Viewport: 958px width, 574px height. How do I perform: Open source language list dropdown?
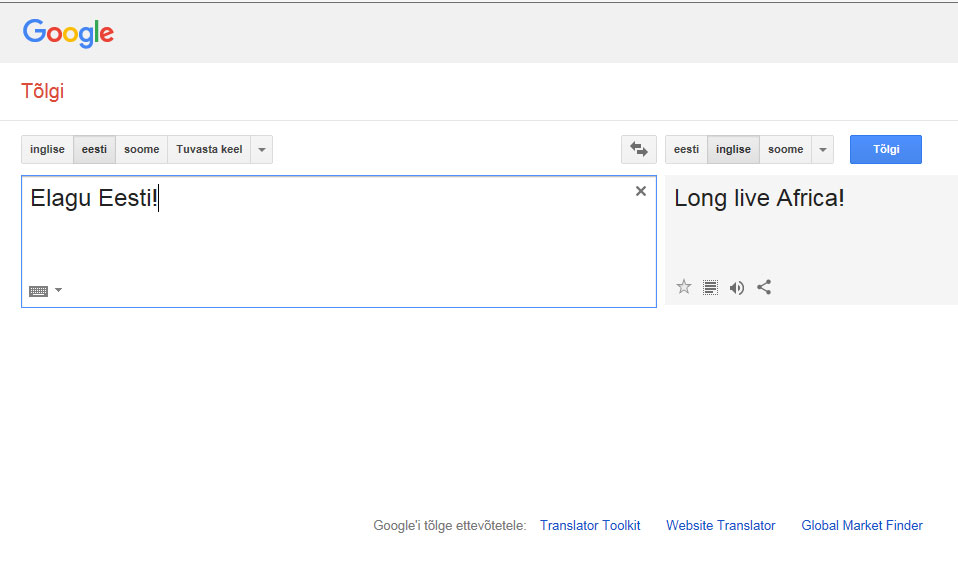coord(261,149)
